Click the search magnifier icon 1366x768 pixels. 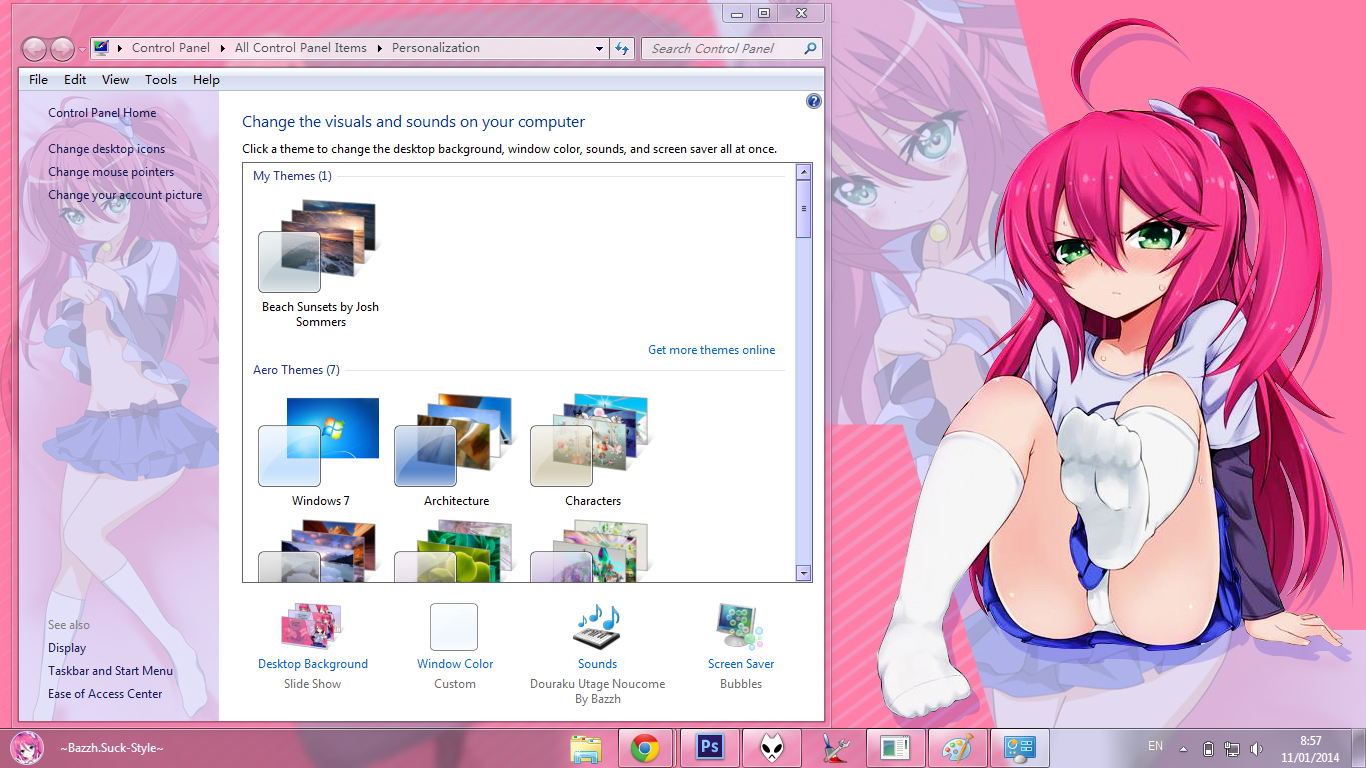(810, 48)
